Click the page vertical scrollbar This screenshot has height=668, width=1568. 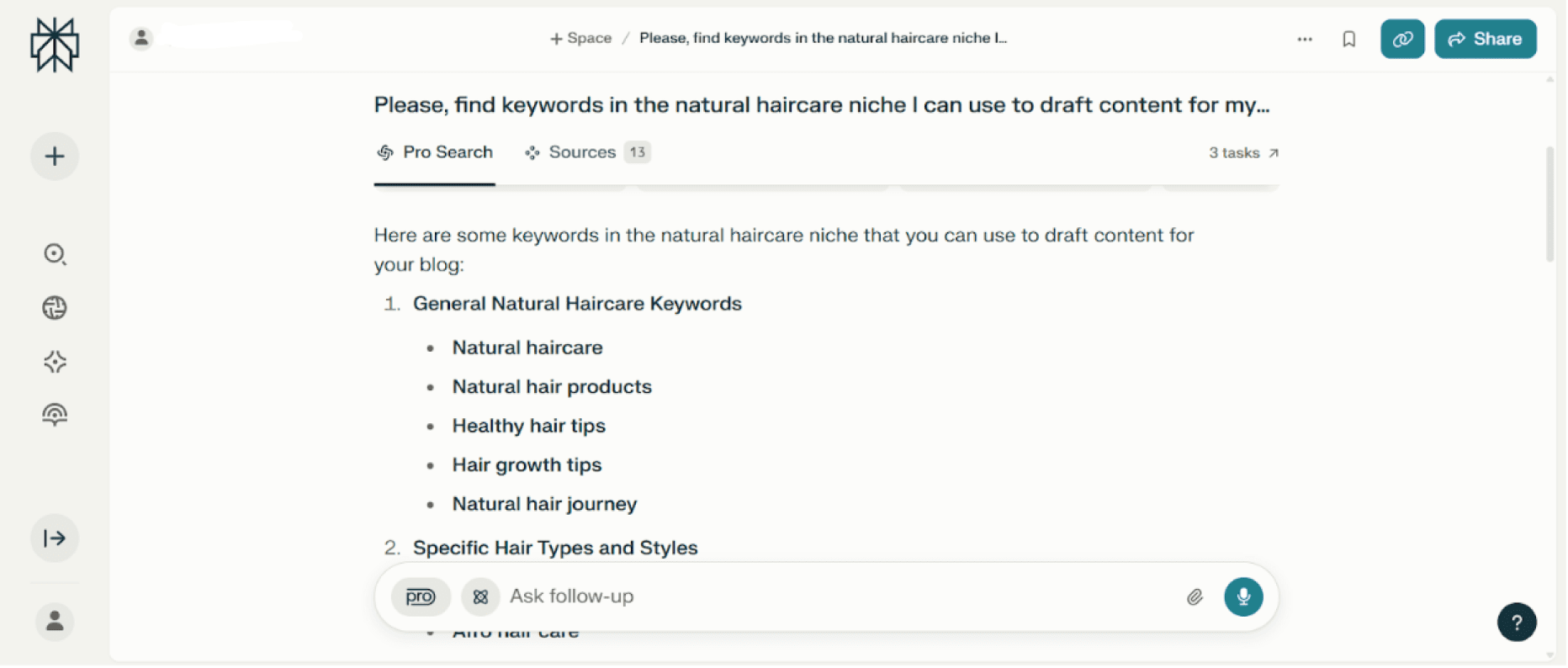(x=1549, y=204)
